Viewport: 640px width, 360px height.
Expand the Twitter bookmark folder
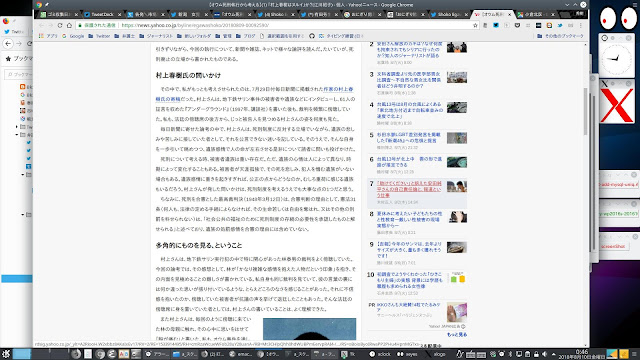coord(99,36)
